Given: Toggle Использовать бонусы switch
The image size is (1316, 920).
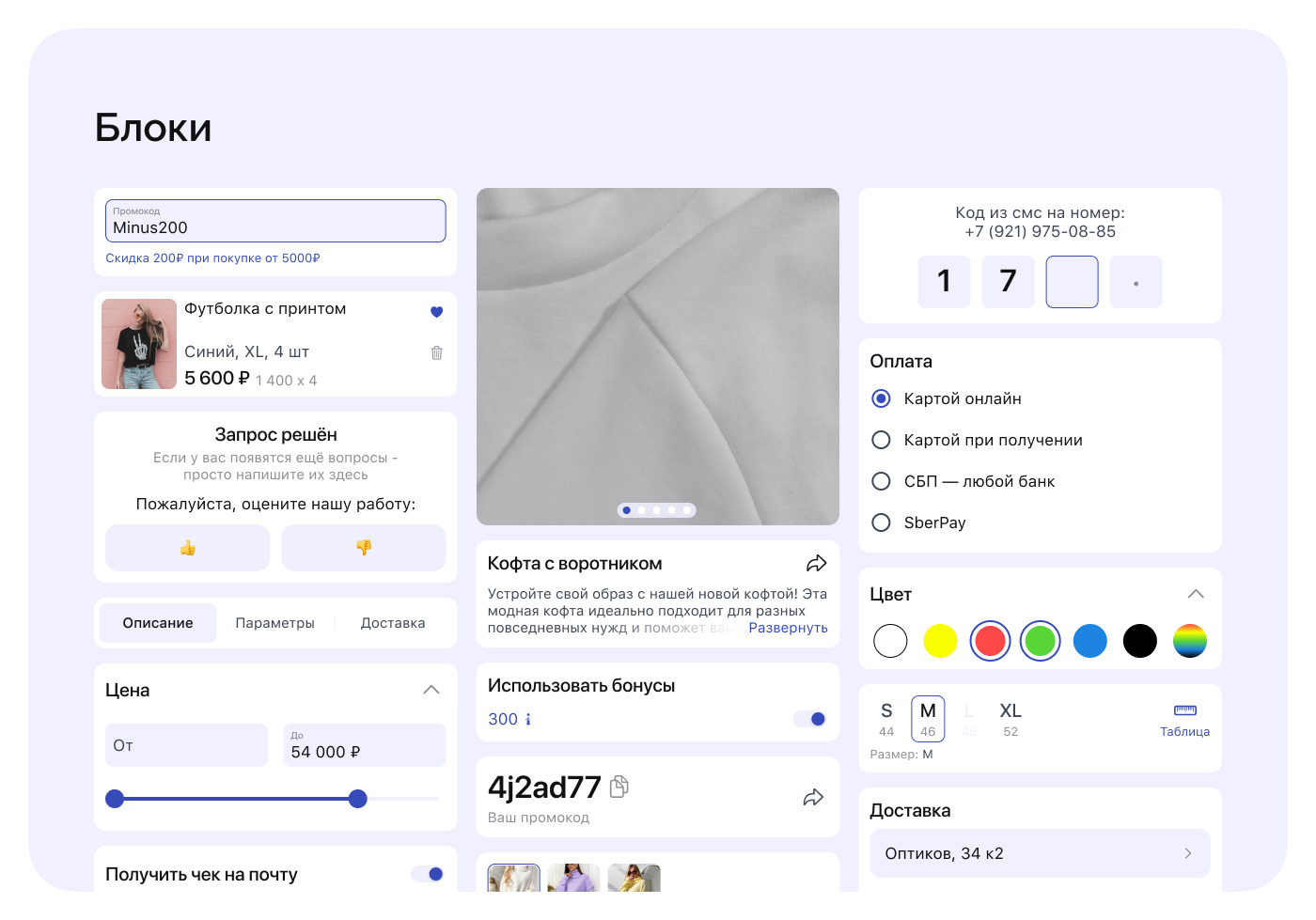Looking at the screenshot, I should tap(809, 719).
